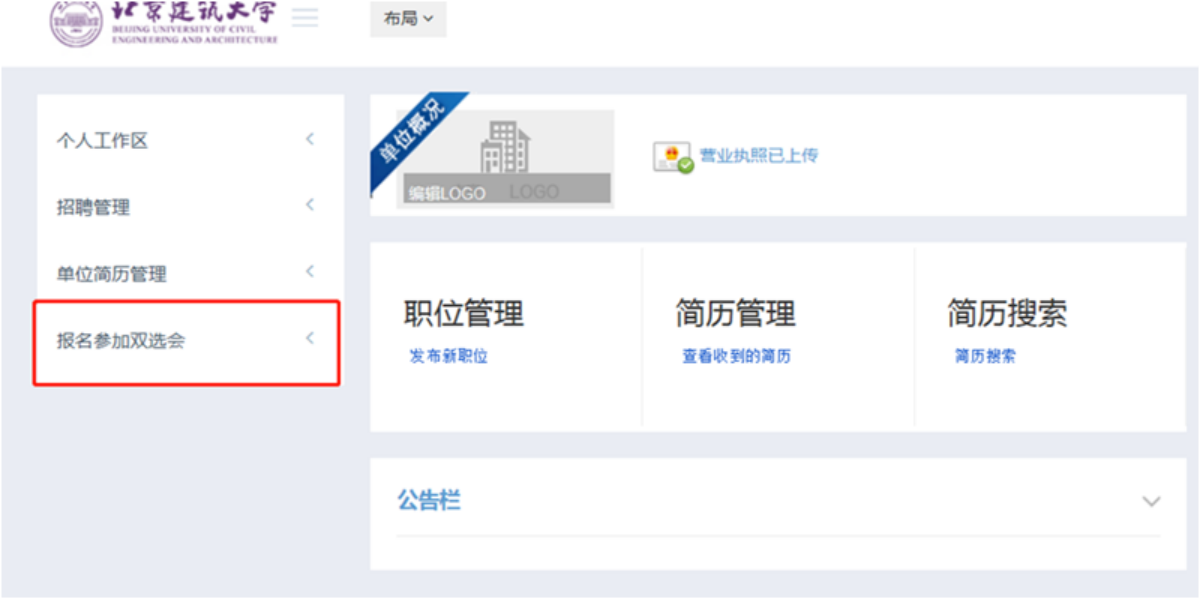Click 发布新职位 link

[448, 356]
